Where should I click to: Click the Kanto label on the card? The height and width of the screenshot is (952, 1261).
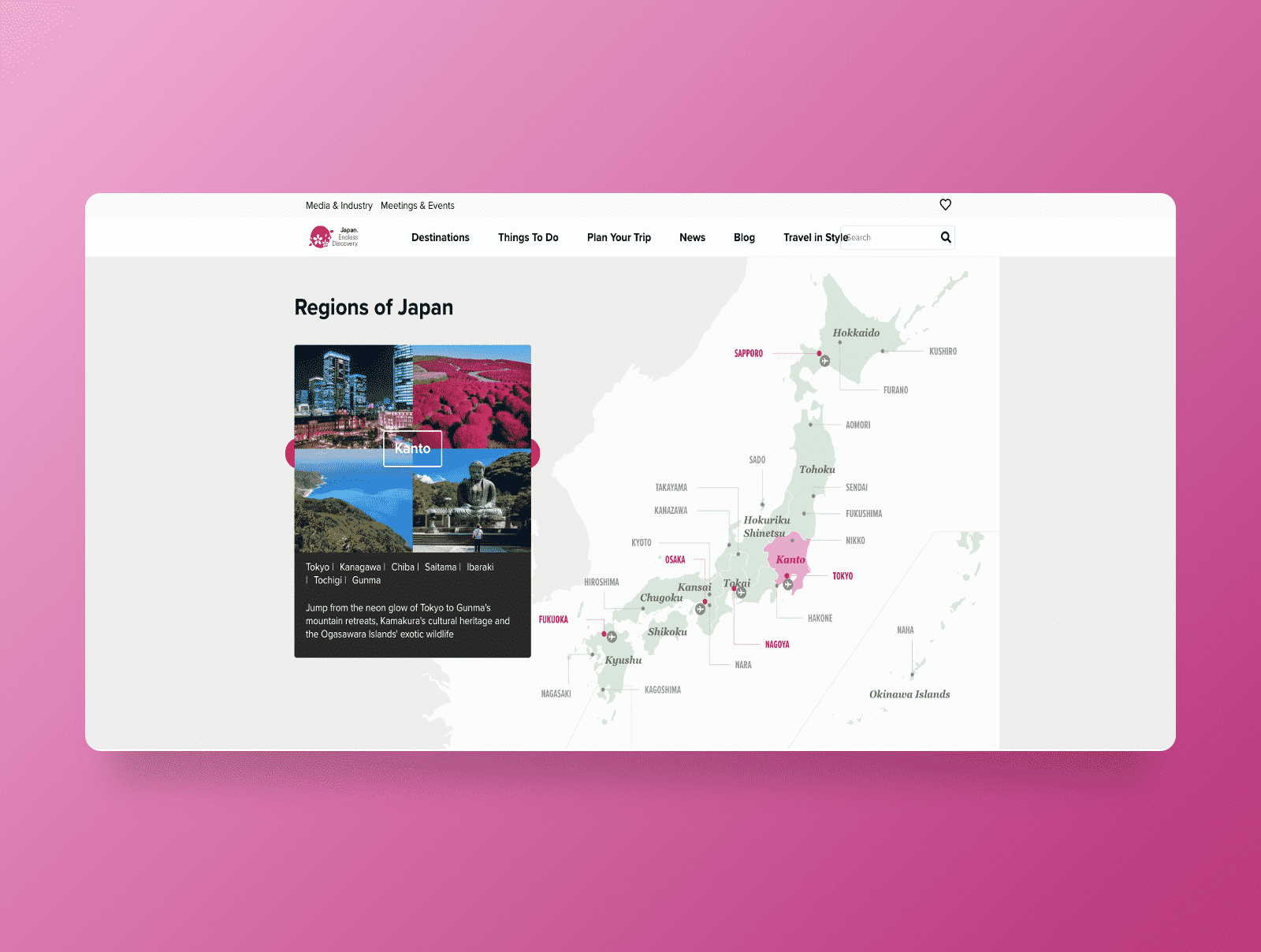(x=411, y=448)
